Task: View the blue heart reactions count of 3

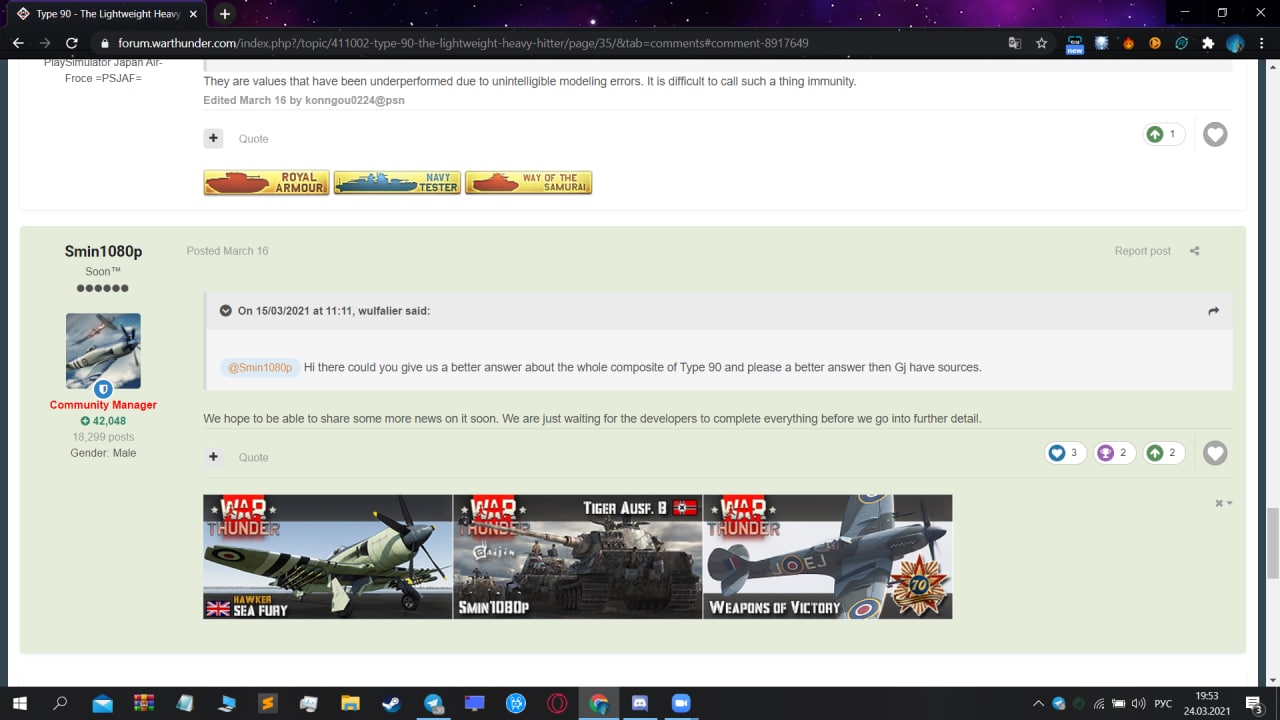Action: (1064, 453)
